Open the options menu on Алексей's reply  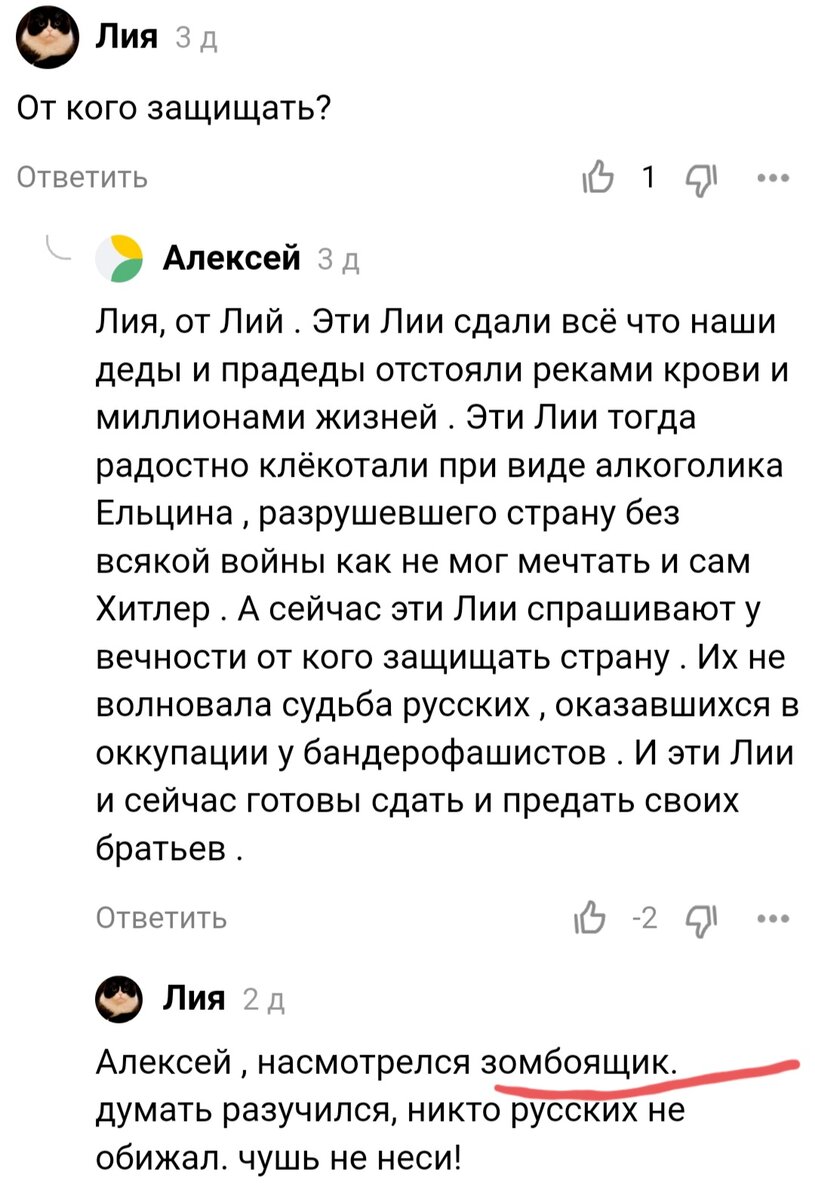coord(770,919)
